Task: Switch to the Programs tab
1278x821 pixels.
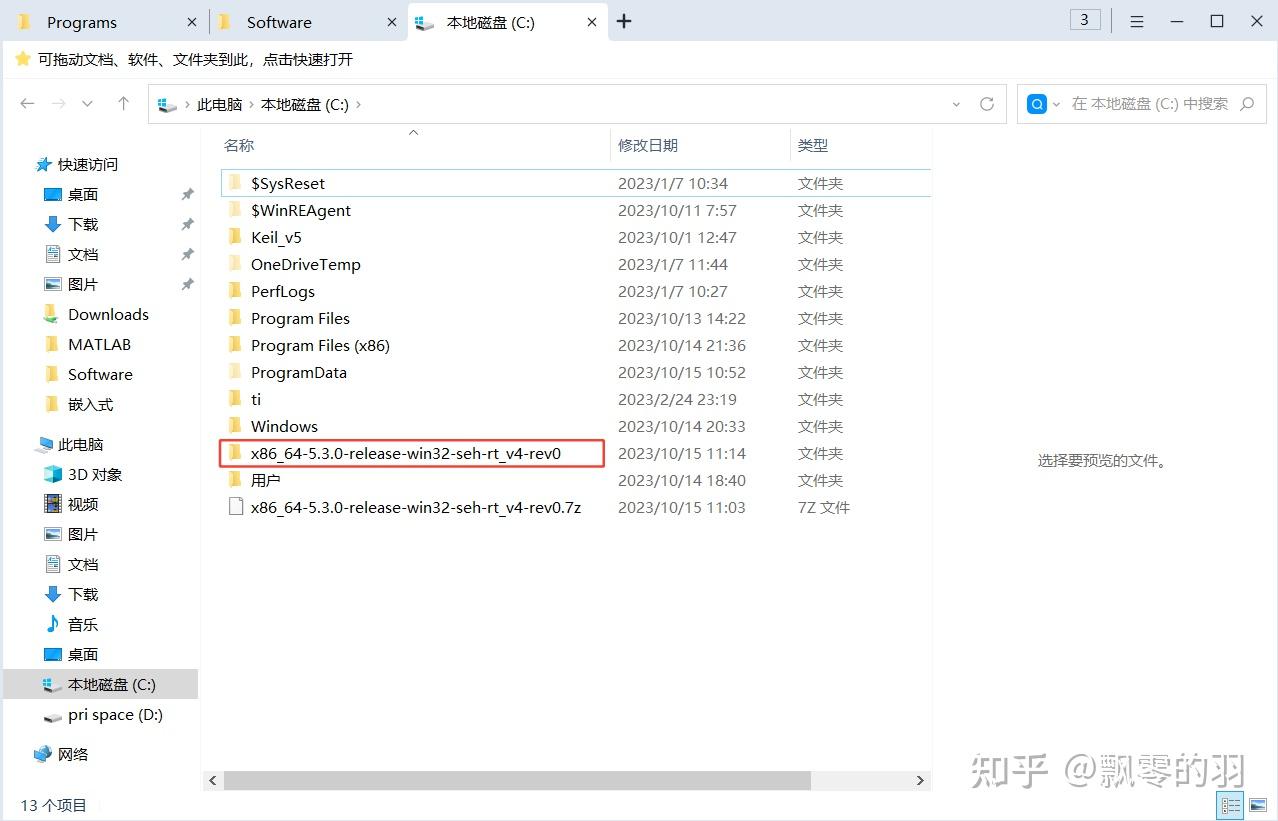Action: point(82,21)
